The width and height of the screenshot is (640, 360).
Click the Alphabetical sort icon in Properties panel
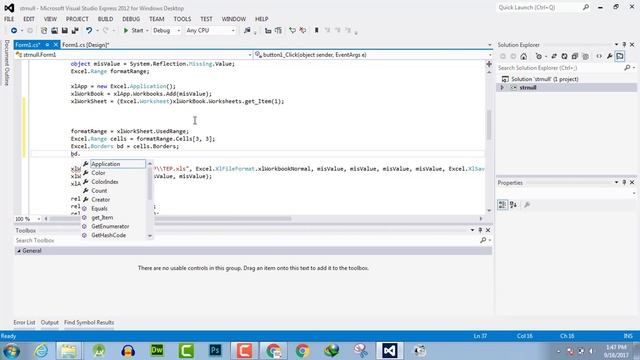(513, 205)
